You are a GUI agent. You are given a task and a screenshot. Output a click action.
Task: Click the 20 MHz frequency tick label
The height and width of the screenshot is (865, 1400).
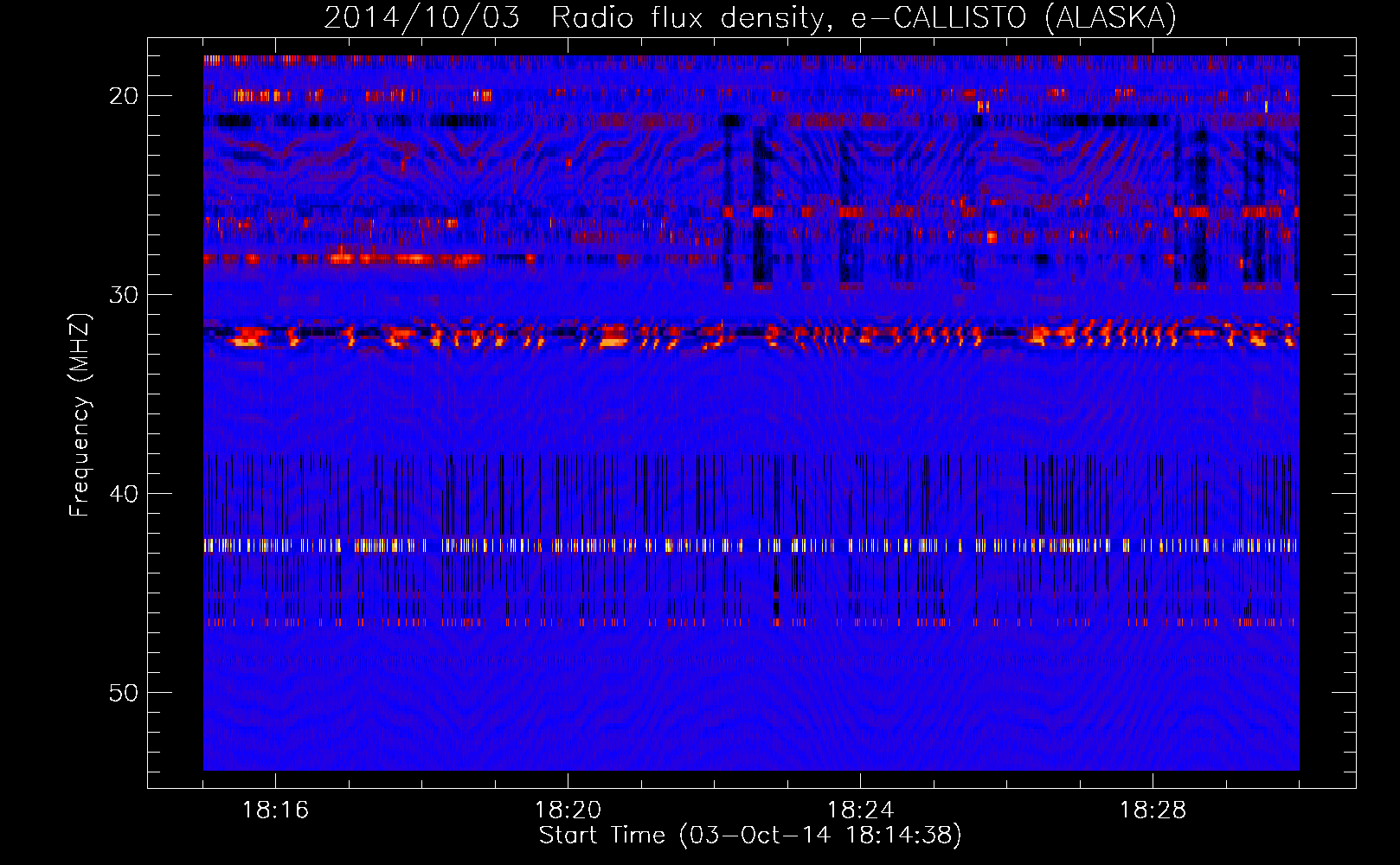pyautogui.click(x=124, y=95)
